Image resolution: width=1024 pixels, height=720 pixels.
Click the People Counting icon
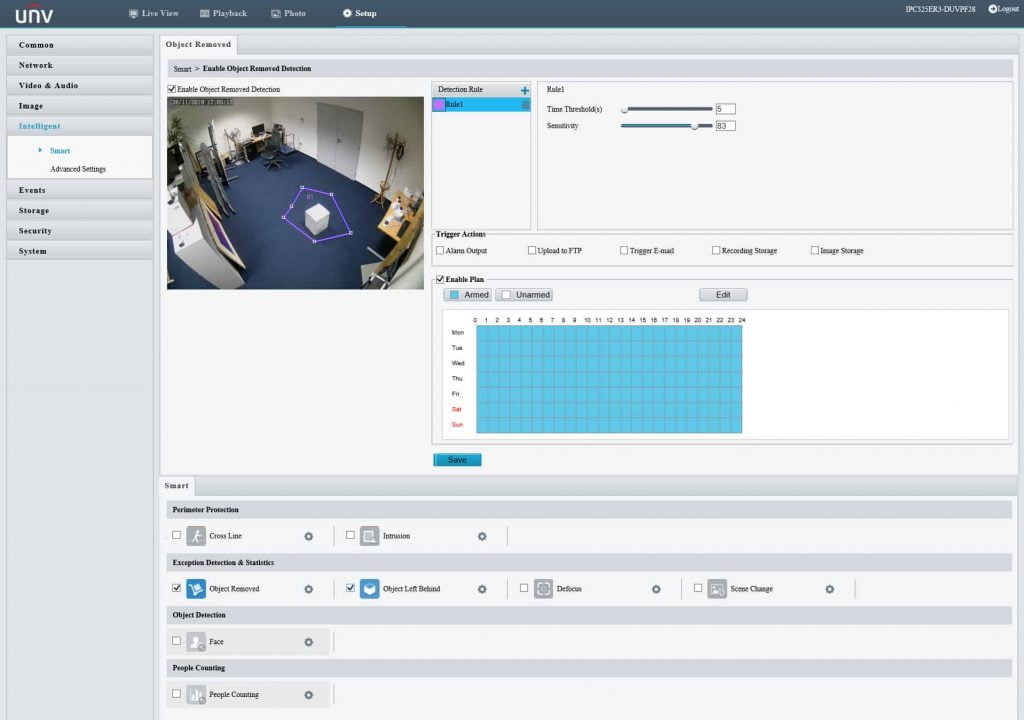pyautogui.click(x=196, y=694)
